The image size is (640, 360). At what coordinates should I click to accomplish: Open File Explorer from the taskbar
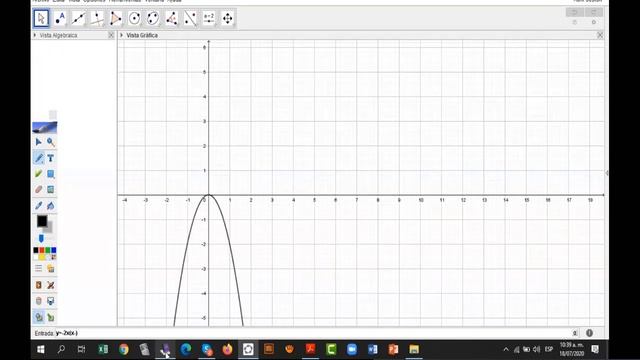point(414,349)
